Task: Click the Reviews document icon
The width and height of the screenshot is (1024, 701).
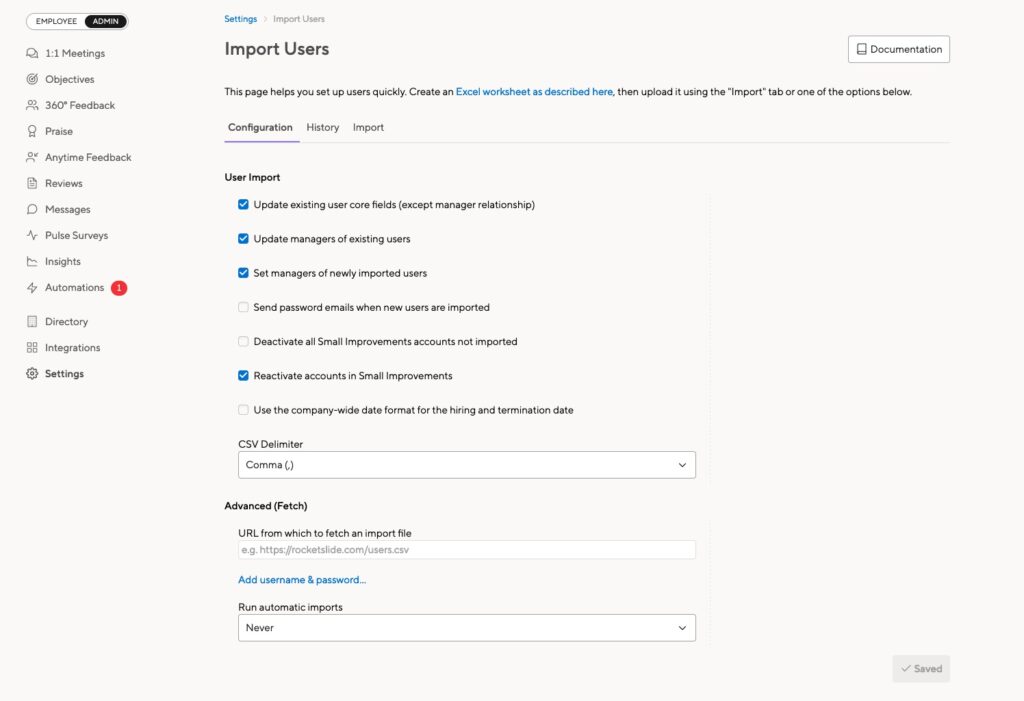Action: pos(32,184)
